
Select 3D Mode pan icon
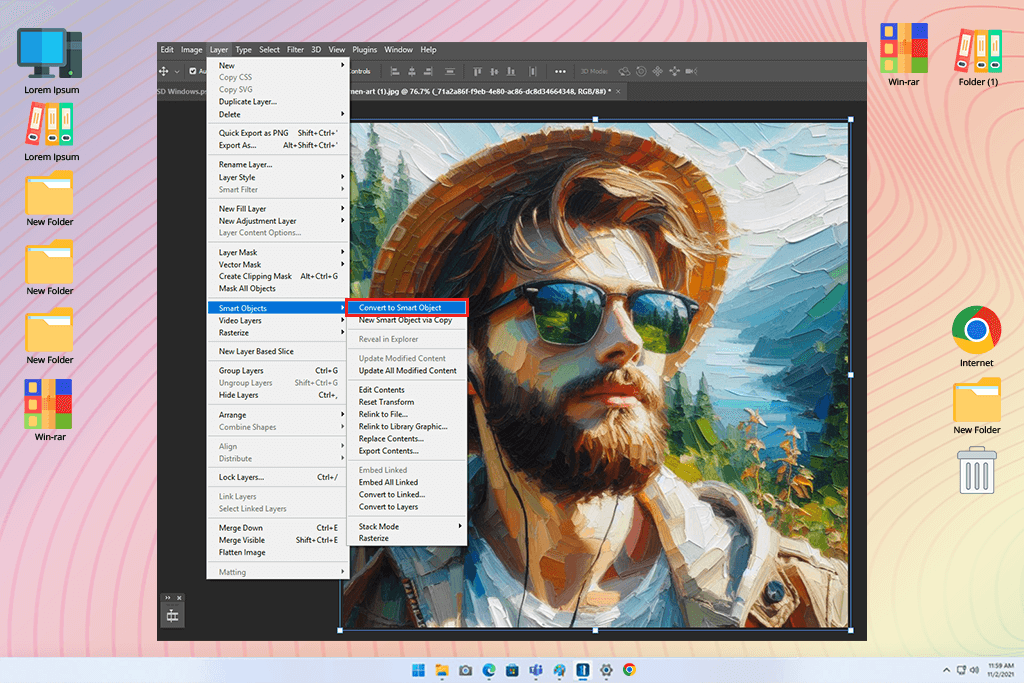coord(658,71)
